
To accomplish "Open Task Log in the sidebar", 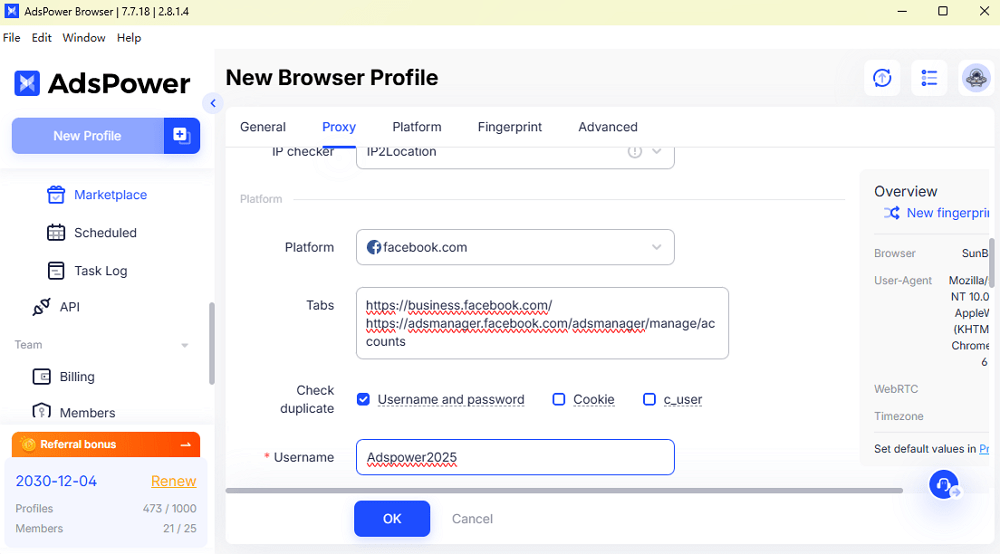I will [101, 271].
